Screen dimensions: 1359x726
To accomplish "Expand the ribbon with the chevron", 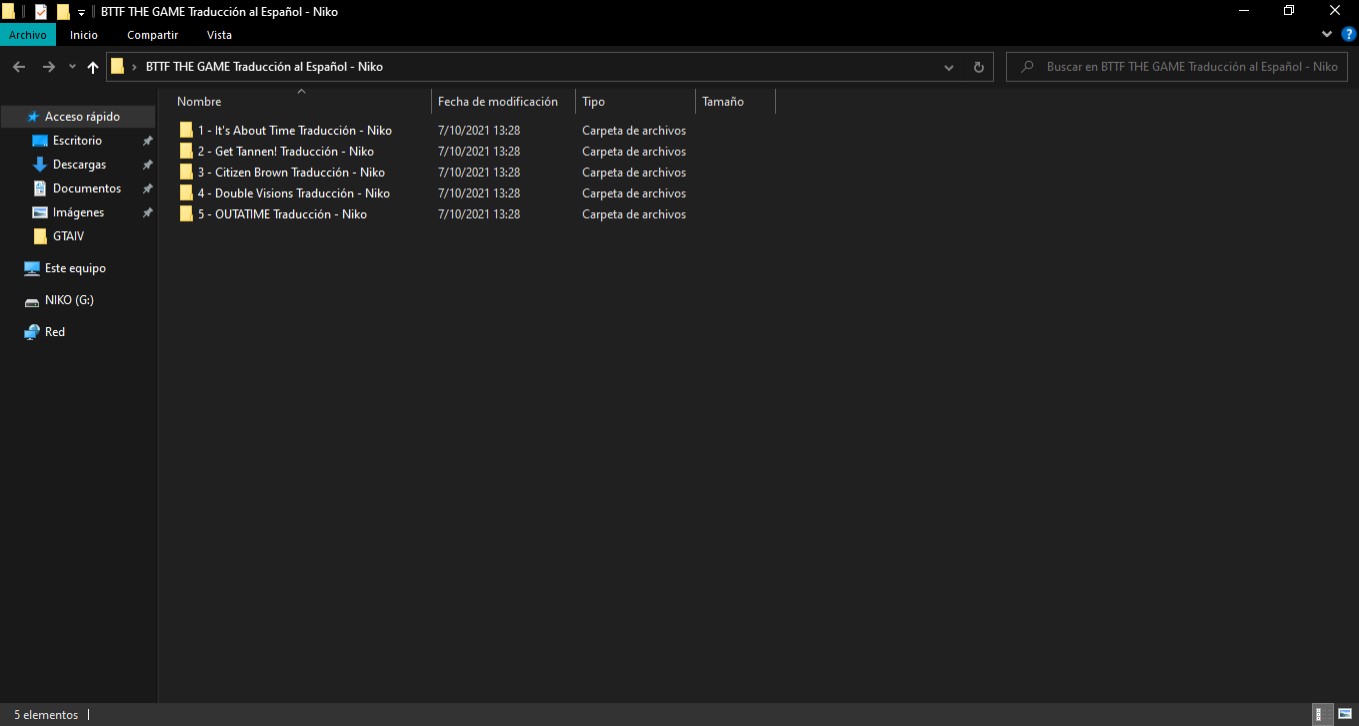I will click(x=1327, y=34).
